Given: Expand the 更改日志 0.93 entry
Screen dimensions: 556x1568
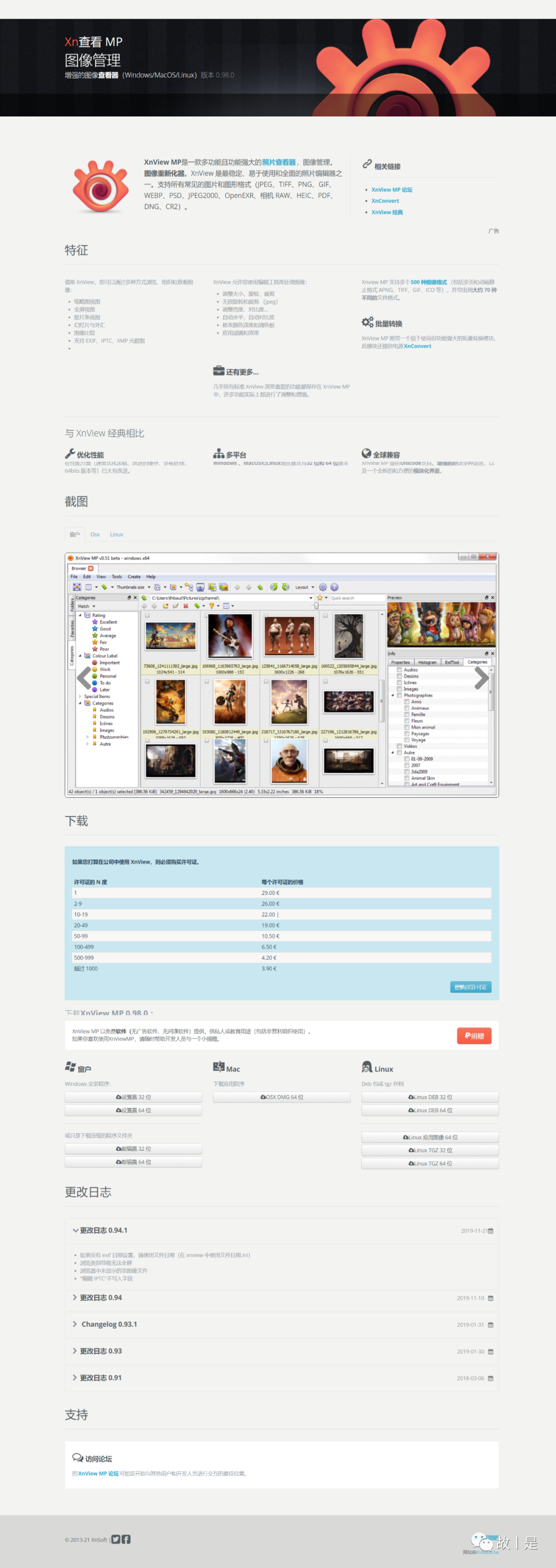Looking at the screenshot, I should [100, 1351].
